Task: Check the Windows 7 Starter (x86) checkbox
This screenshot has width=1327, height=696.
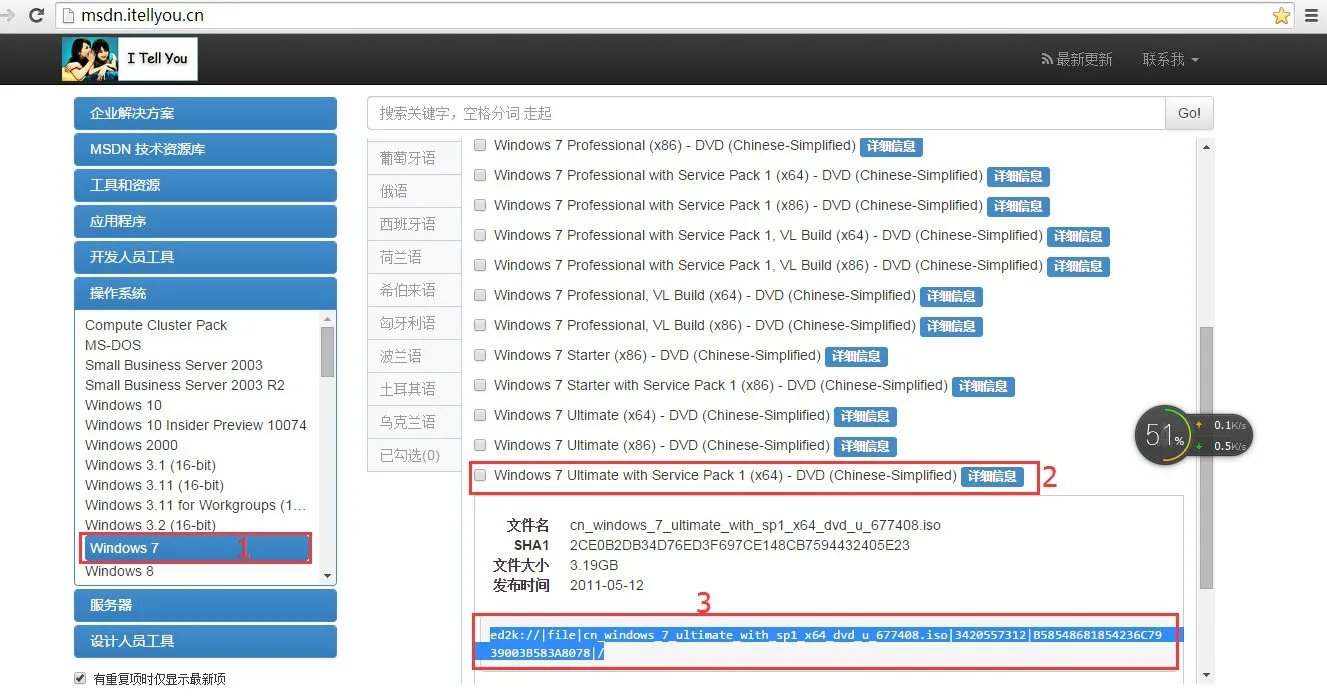Action: point(480,355)
